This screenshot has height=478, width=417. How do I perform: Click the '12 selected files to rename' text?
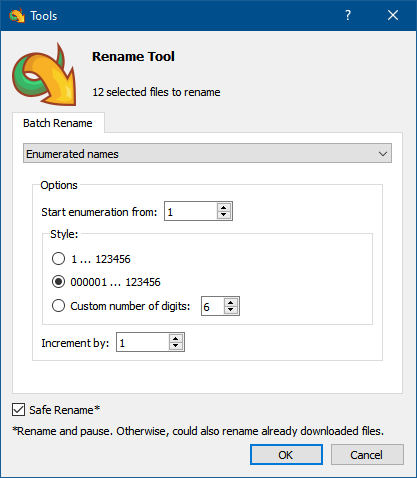click(x=156, y=92)
